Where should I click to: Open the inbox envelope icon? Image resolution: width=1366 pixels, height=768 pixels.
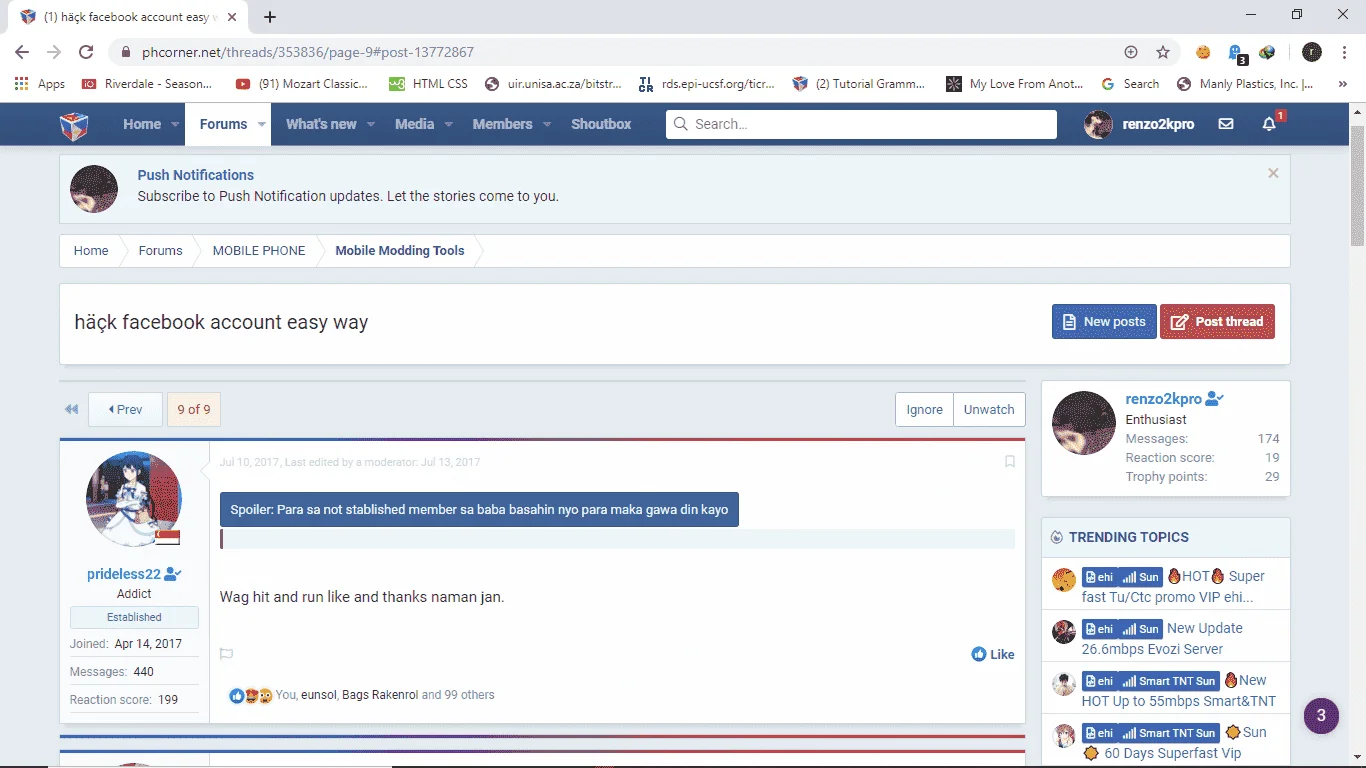1226,124
